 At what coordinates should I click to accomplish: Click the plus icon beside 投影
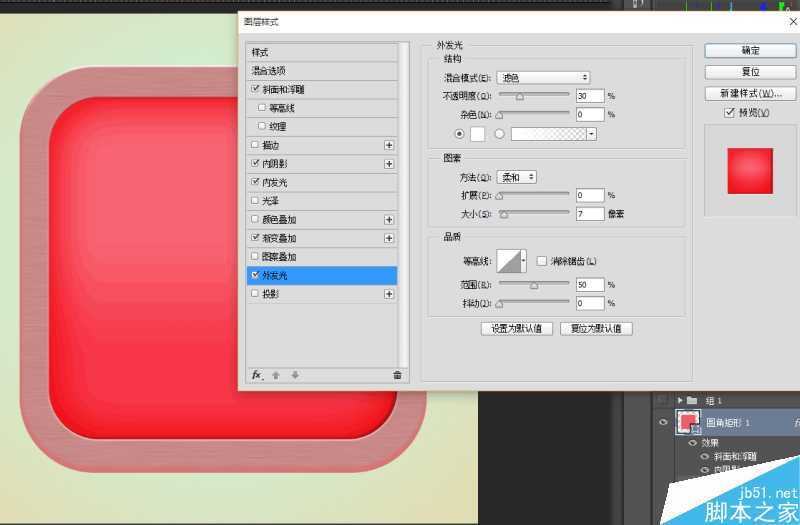[x=389, y=294]
